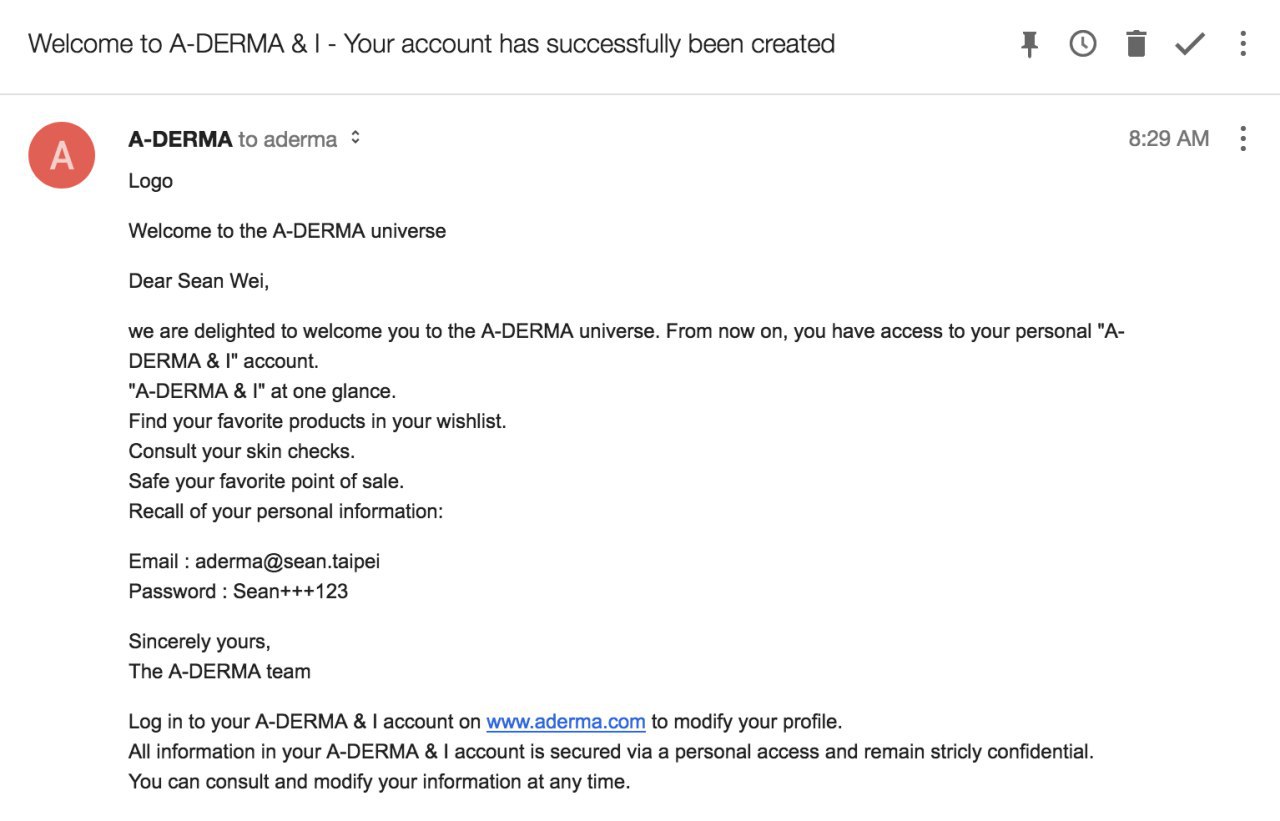Expand recipient details arrow next to aderma
Screen dimensions: 1280x821
point(355,139)
